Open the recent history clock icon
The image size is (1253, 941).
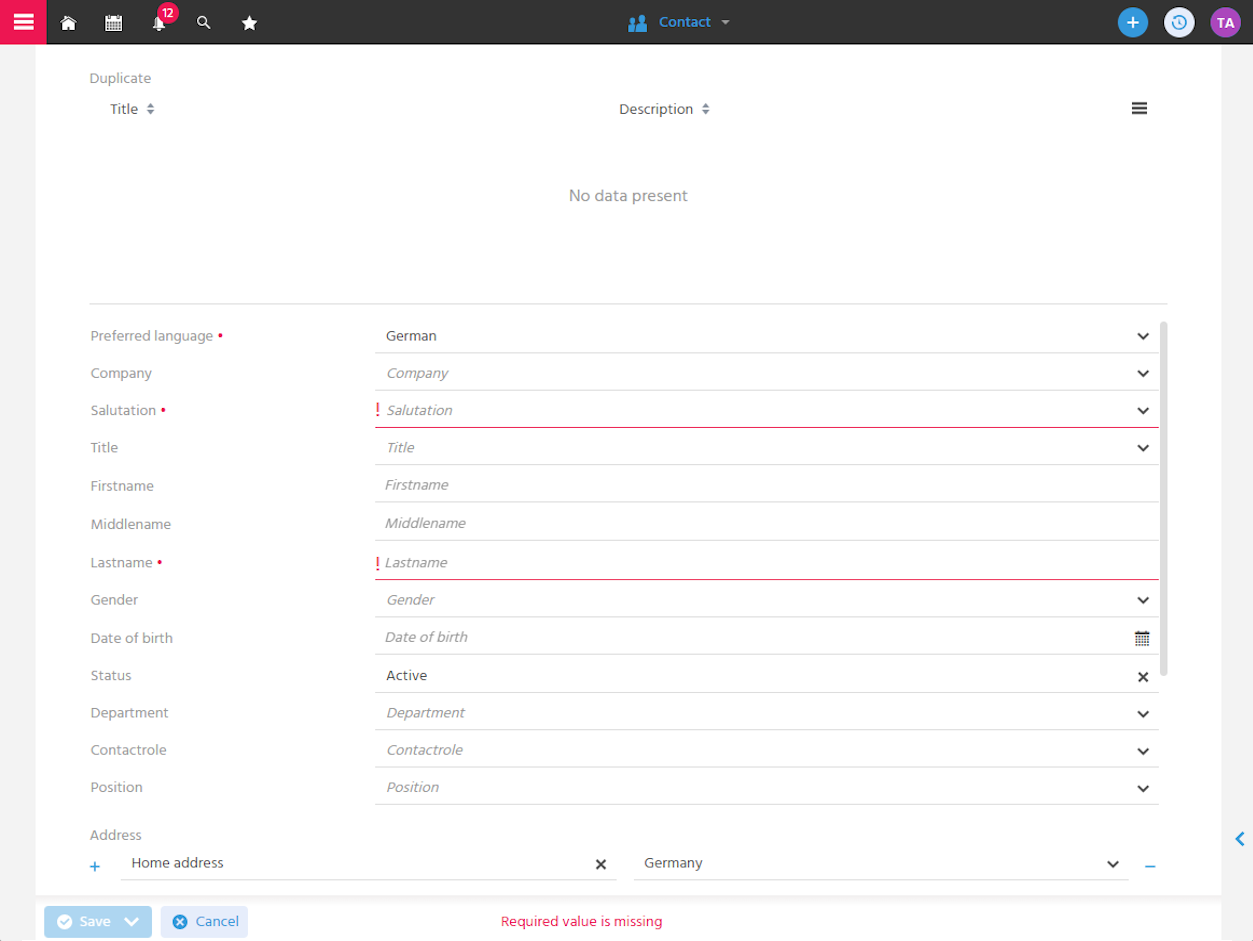point(1179,22)
